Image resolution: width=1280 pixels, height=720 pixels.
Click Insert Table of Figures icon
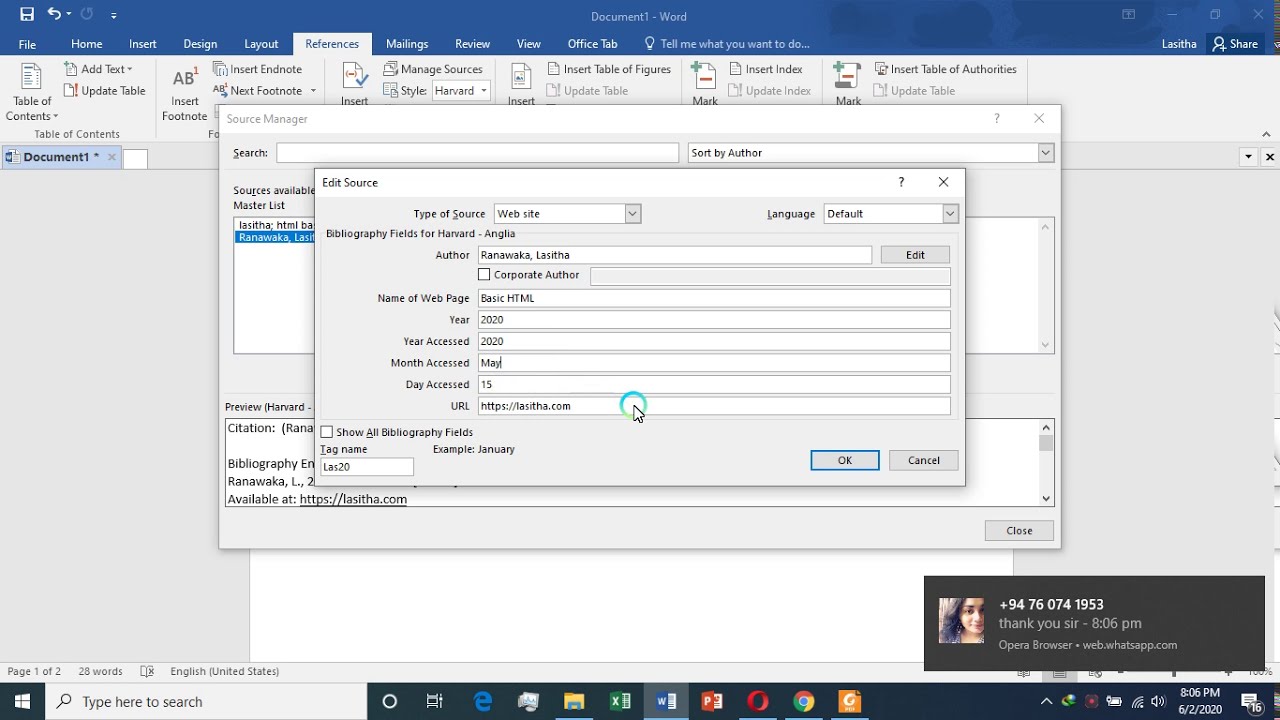554,69
